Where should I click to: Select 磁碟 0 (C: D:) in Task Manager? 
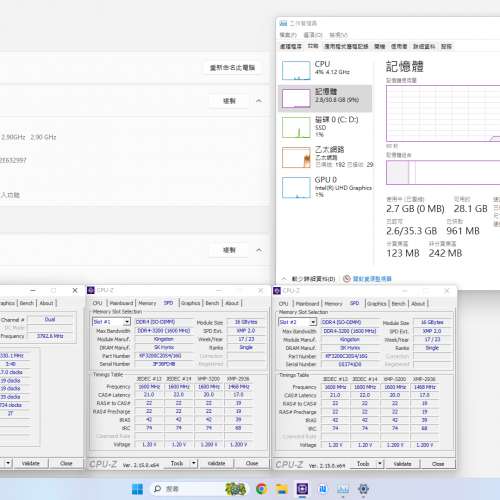325,127
